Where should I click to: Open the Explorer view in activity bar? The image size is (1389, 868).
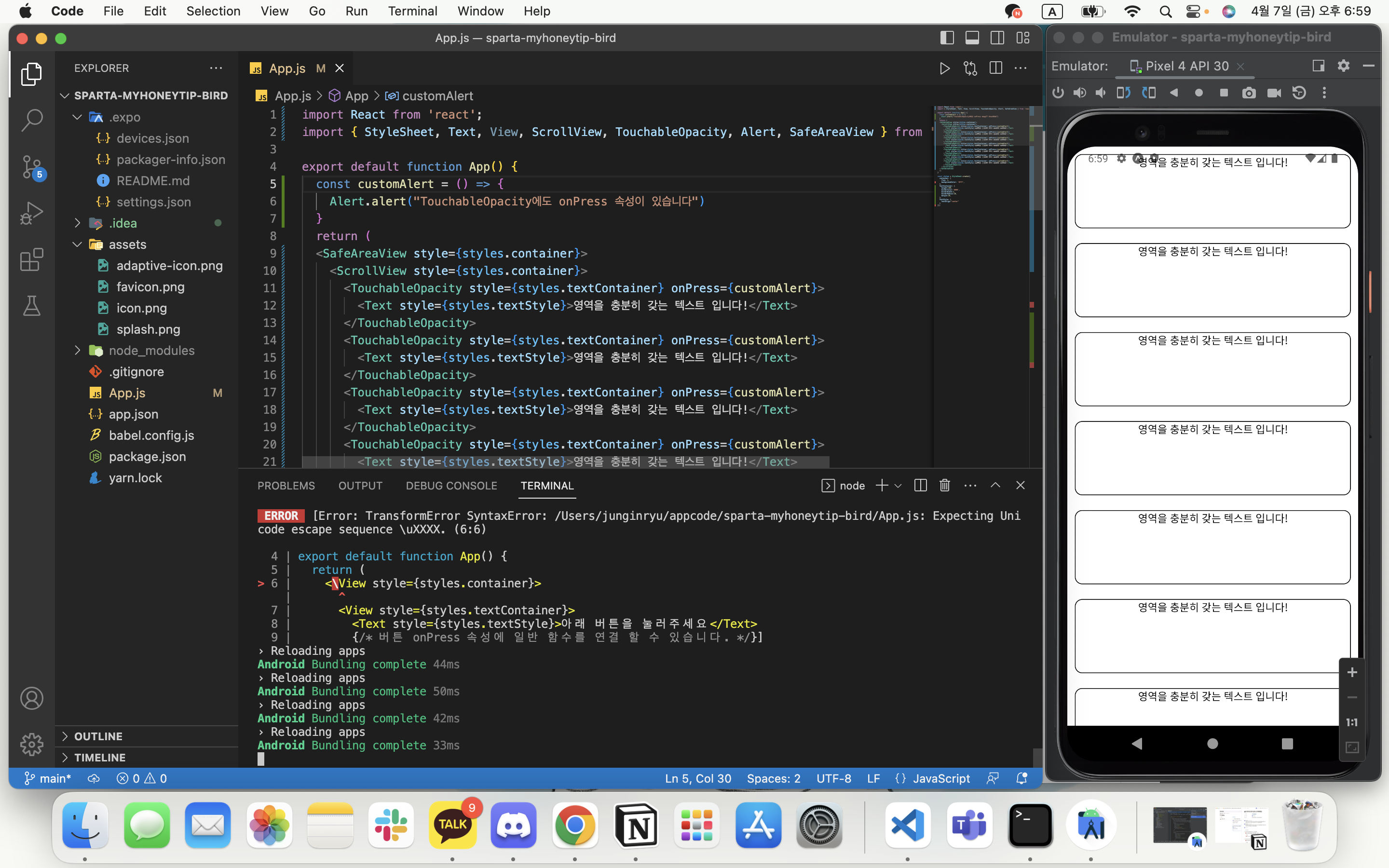[31, 74]
